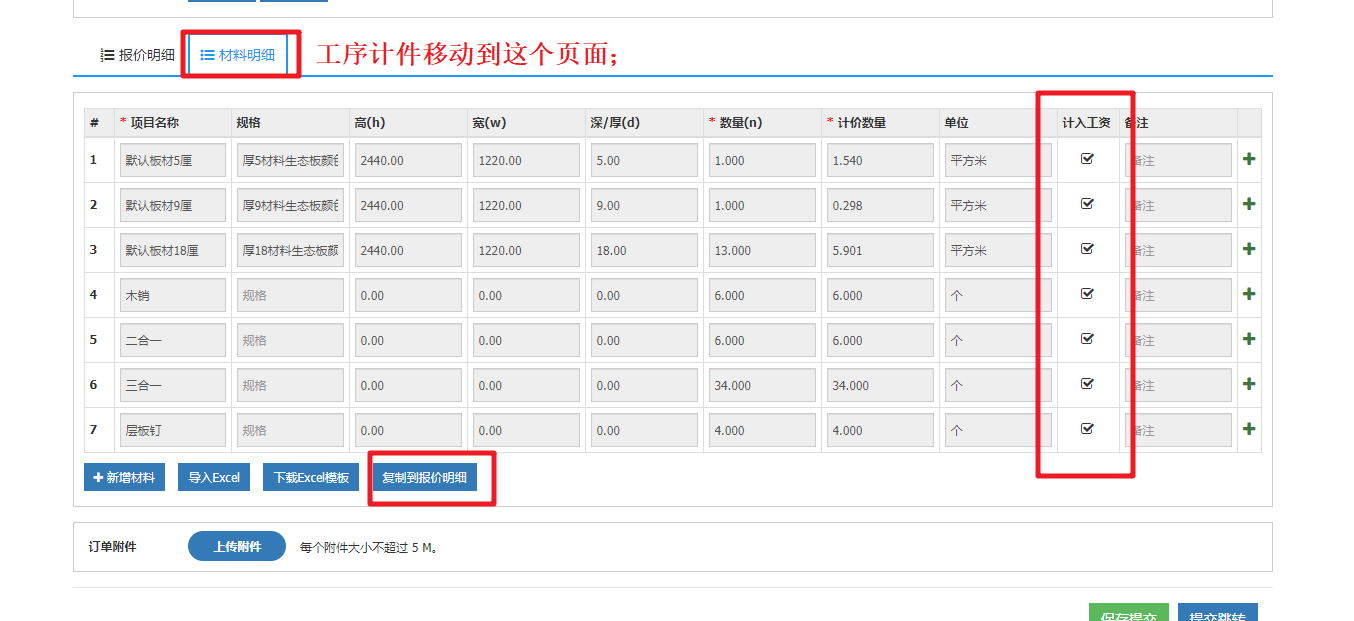Click the green plus icon in row 7

tap(1248, 430)
